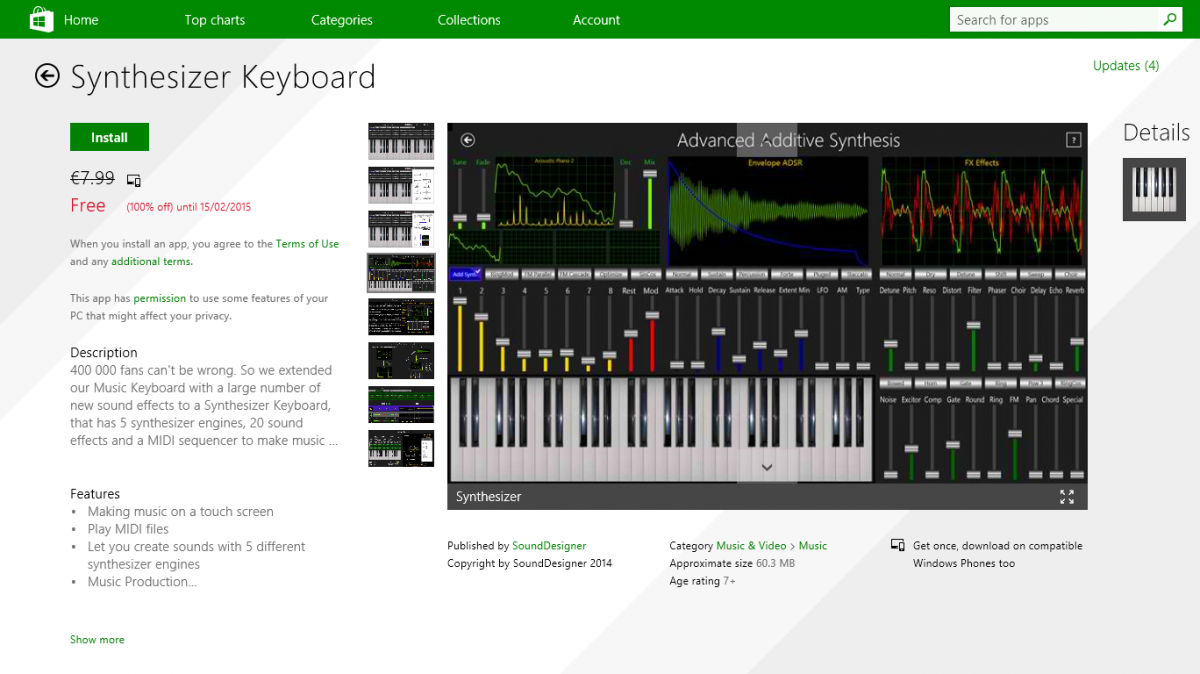Select the fifth screenshot thumbnail
This screenshot has height=674, width=1200.
401,317
